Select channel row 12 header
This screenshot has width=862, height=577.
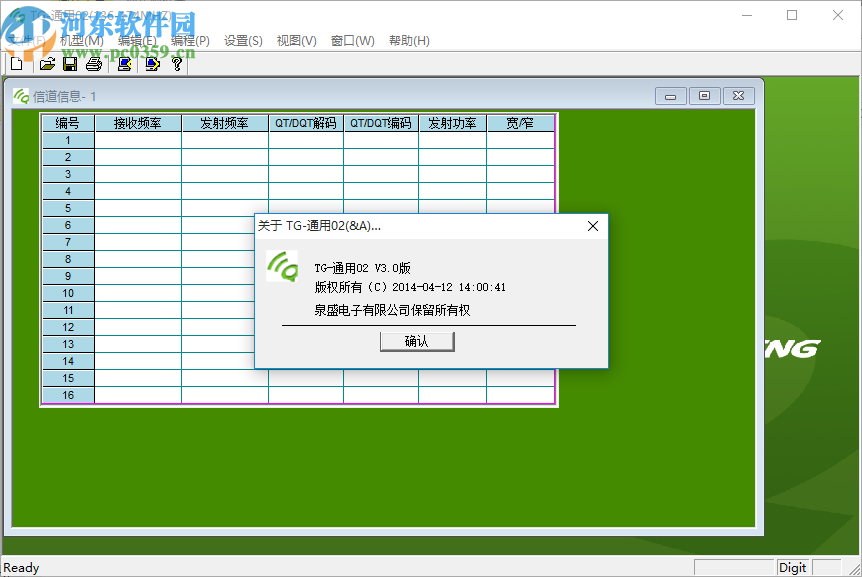[68, 327]
